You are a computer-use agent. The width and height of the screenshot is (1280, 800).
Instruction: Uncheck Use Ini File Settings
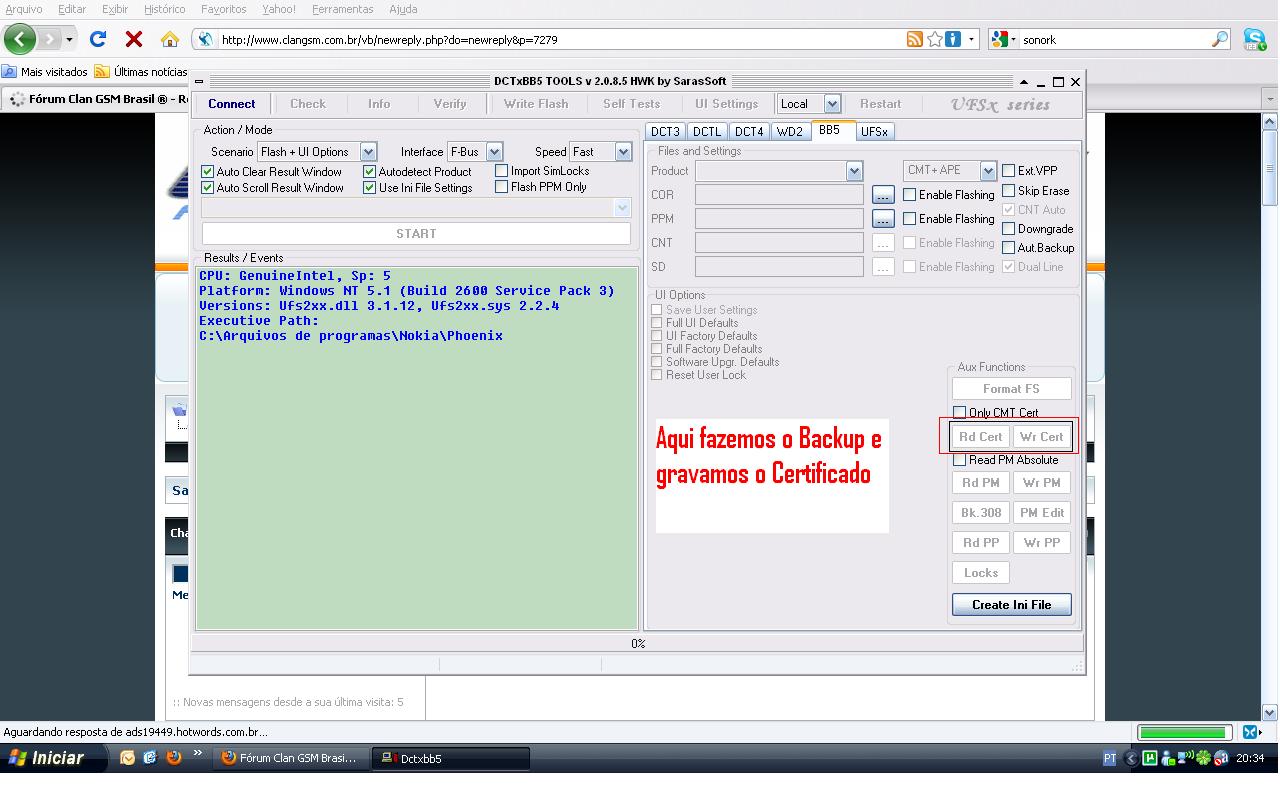(x=370, y=188)
